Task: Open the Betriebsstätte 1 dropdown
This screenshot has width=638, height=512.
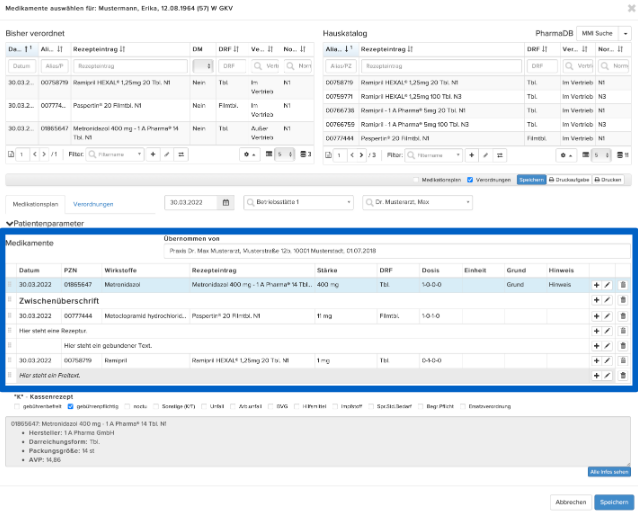Action: coord(298,202)
